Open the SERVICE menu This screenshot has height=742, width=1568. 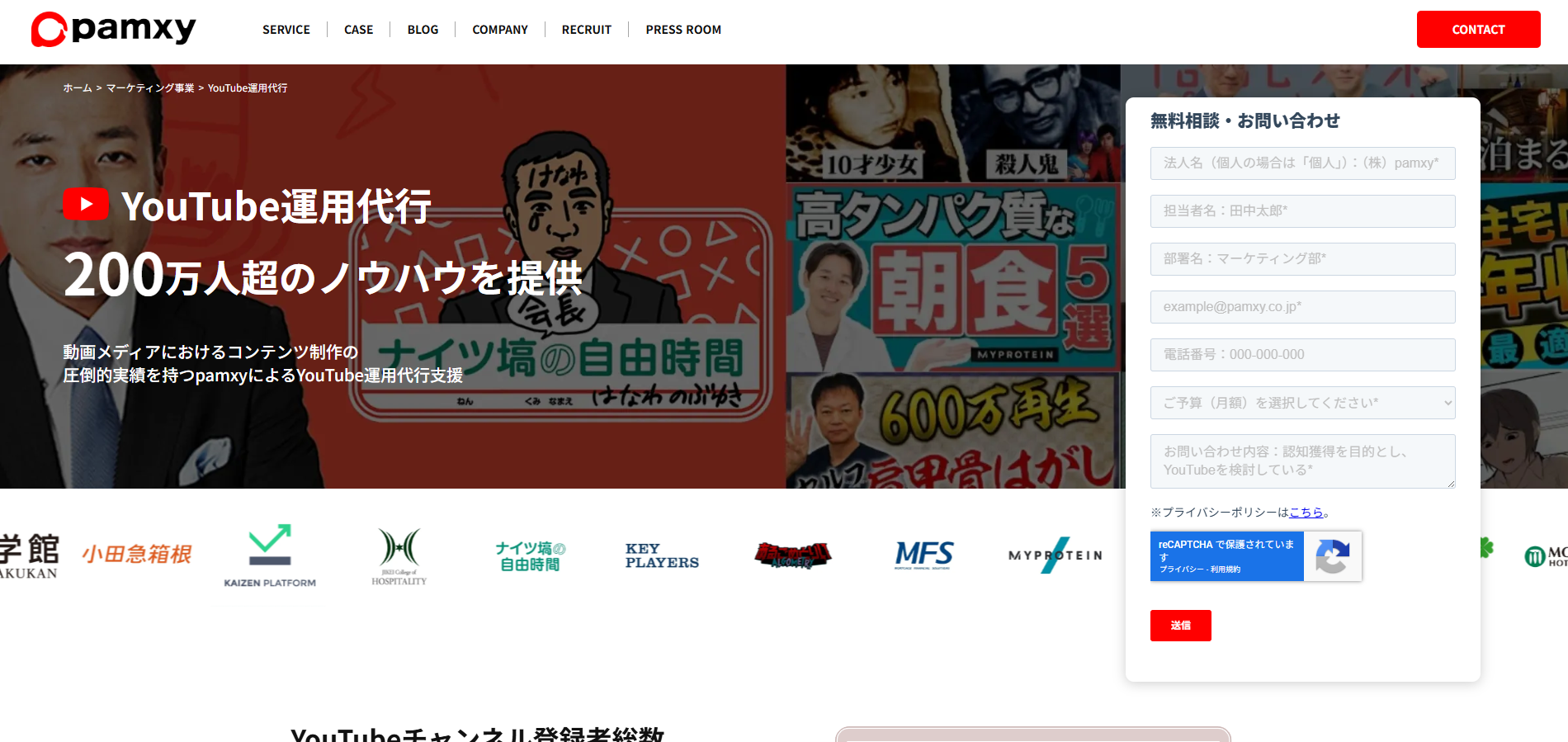(x=286, y=30)
